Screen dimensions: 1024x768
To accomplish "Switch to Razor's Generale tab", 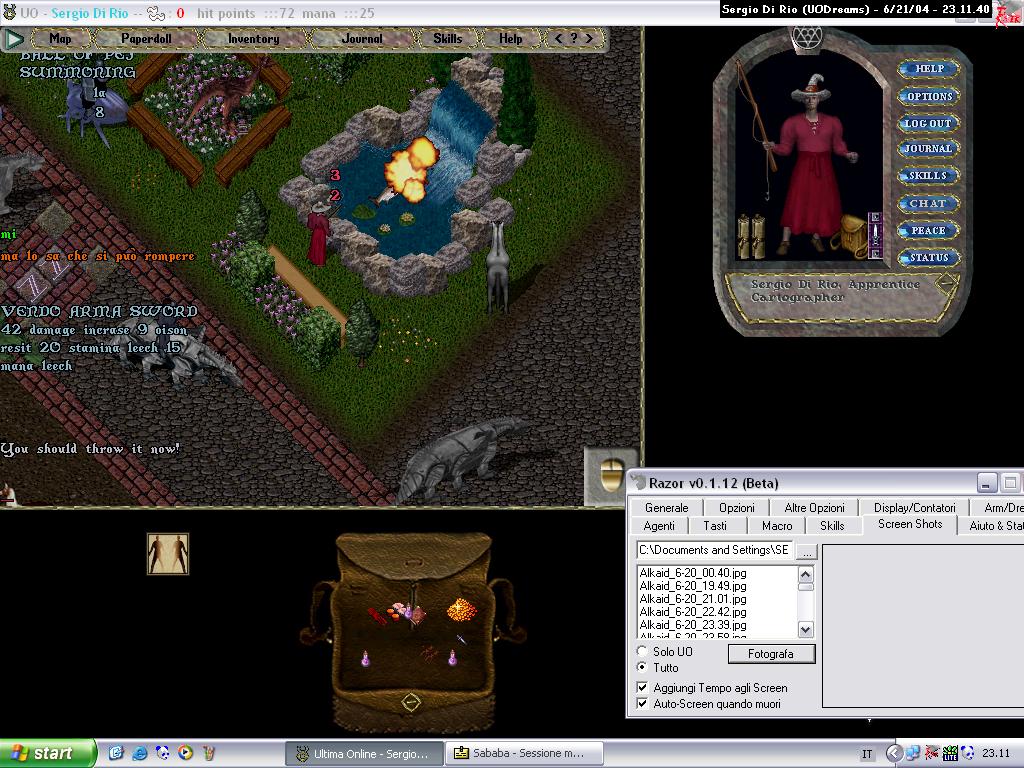I will [x=666, y=507].
